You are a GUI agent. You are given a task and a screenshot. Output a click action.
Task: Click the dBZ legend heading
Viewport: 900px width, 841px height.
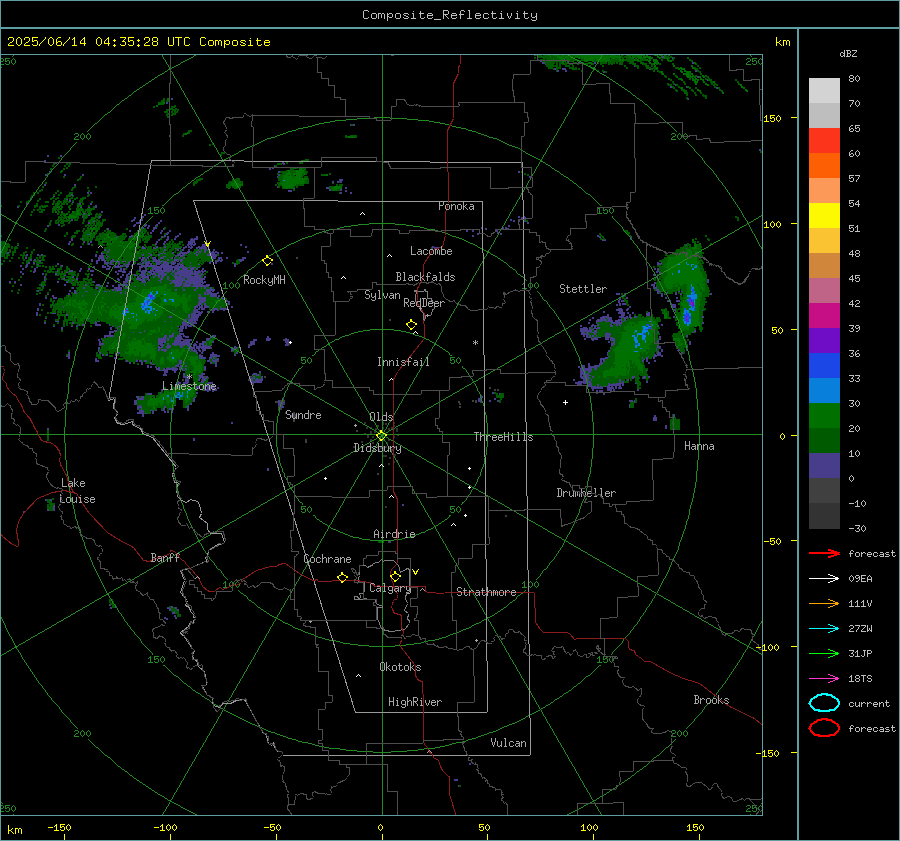[x=848, y=53]
